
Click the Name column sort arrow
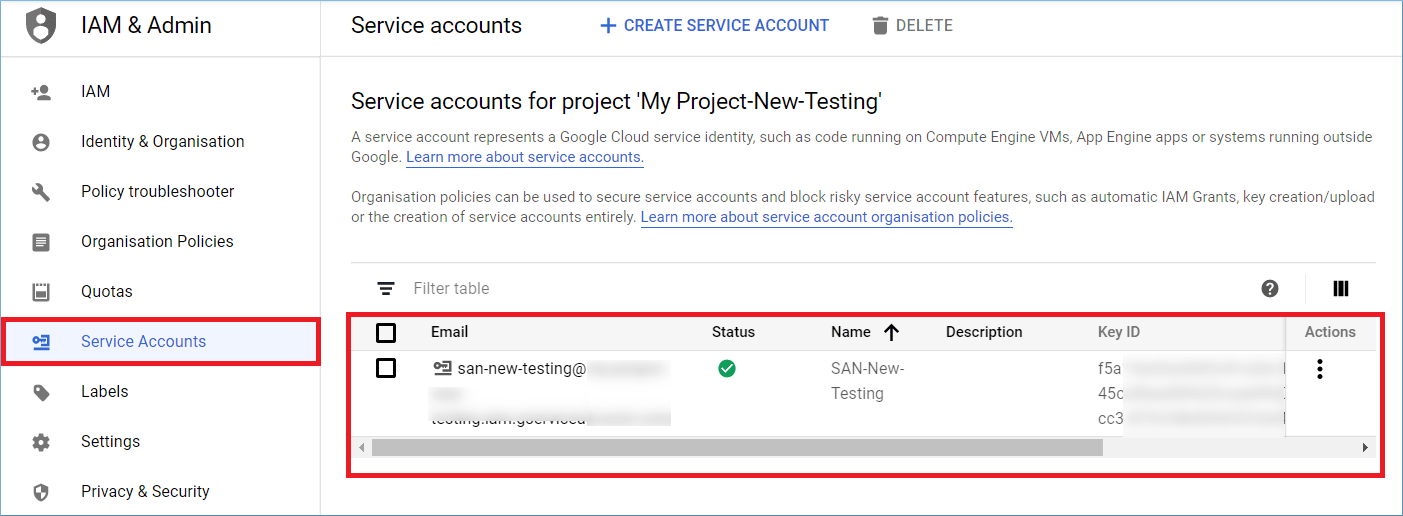point(891,332)
